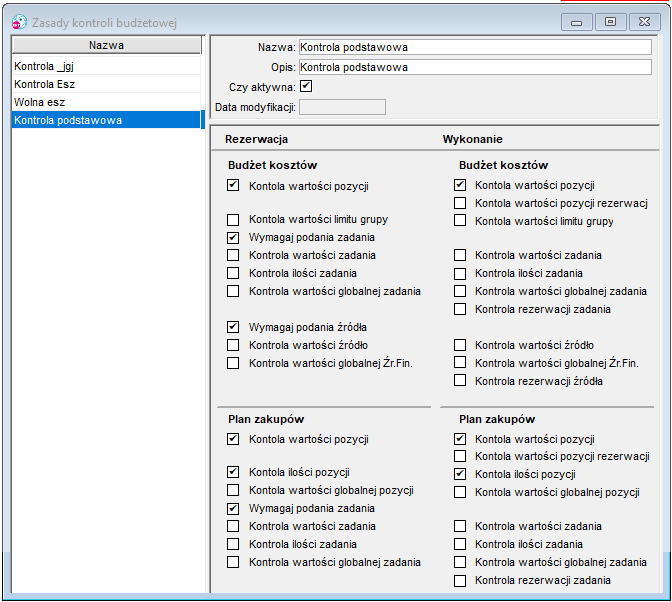Uncheck Budżet kosztów 'Wymagaj podania zadania' under Rezerwacja
The height and width of the screenshot is (602, 672).
(233, 237)
